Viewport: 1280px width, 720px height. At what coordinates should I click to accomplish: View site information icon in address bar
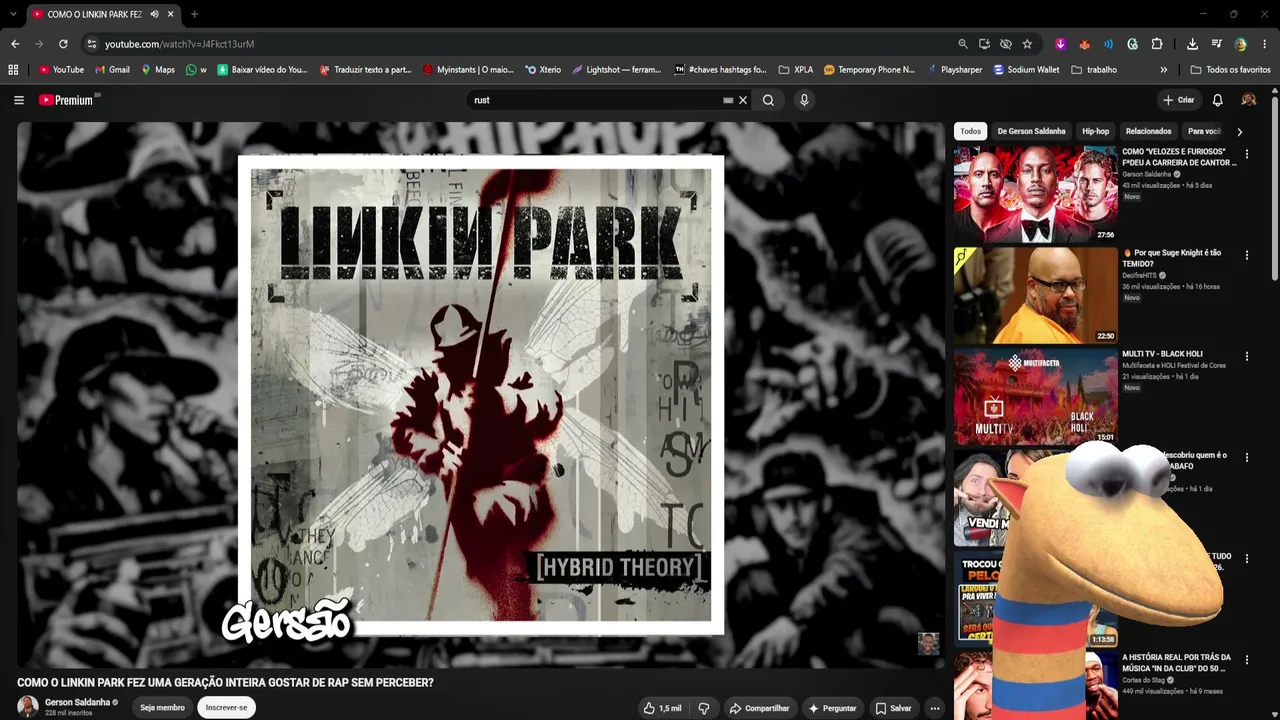(x=91, y=44)
